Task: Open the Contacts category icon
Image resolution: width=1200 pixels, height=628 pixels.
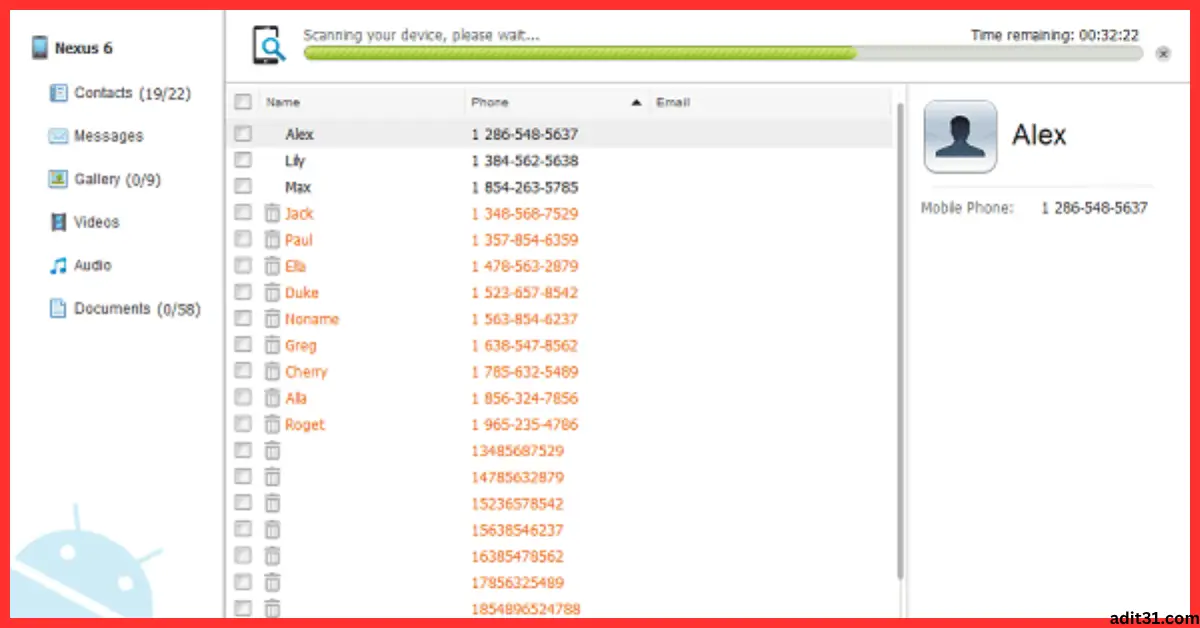Action: click(x=59, y=93)
